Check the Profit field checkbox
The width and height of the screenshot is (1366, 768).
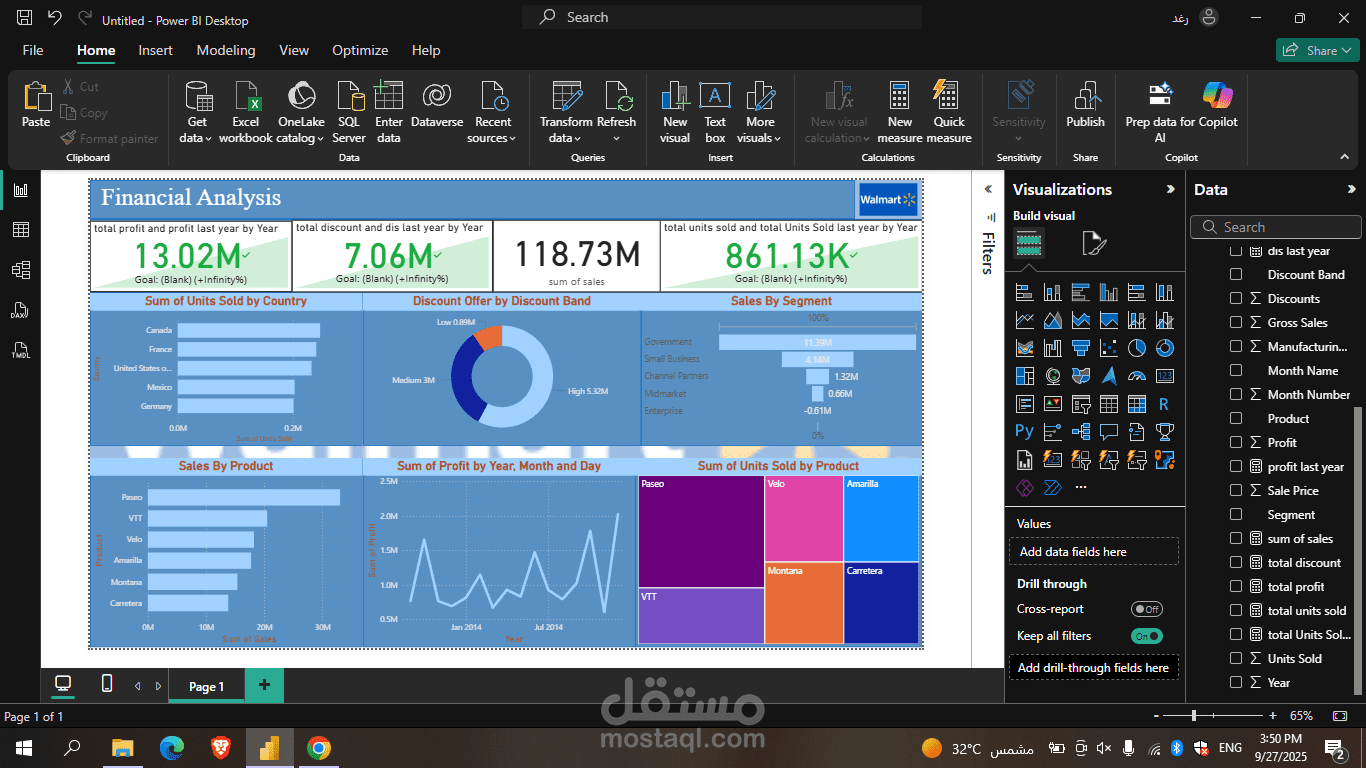1237,442
